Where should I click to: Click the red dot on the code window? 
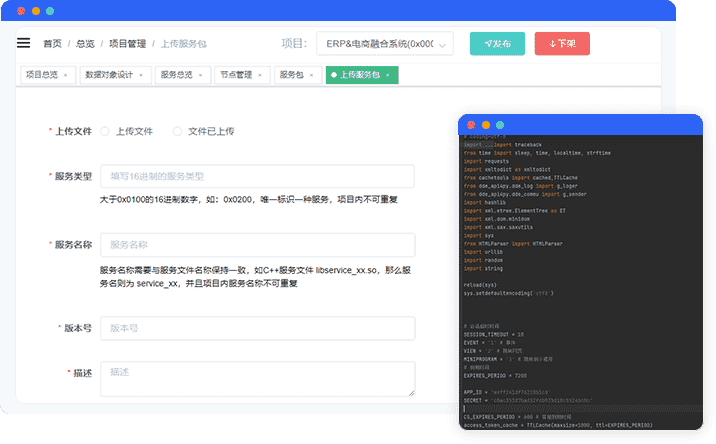point(470,123)
